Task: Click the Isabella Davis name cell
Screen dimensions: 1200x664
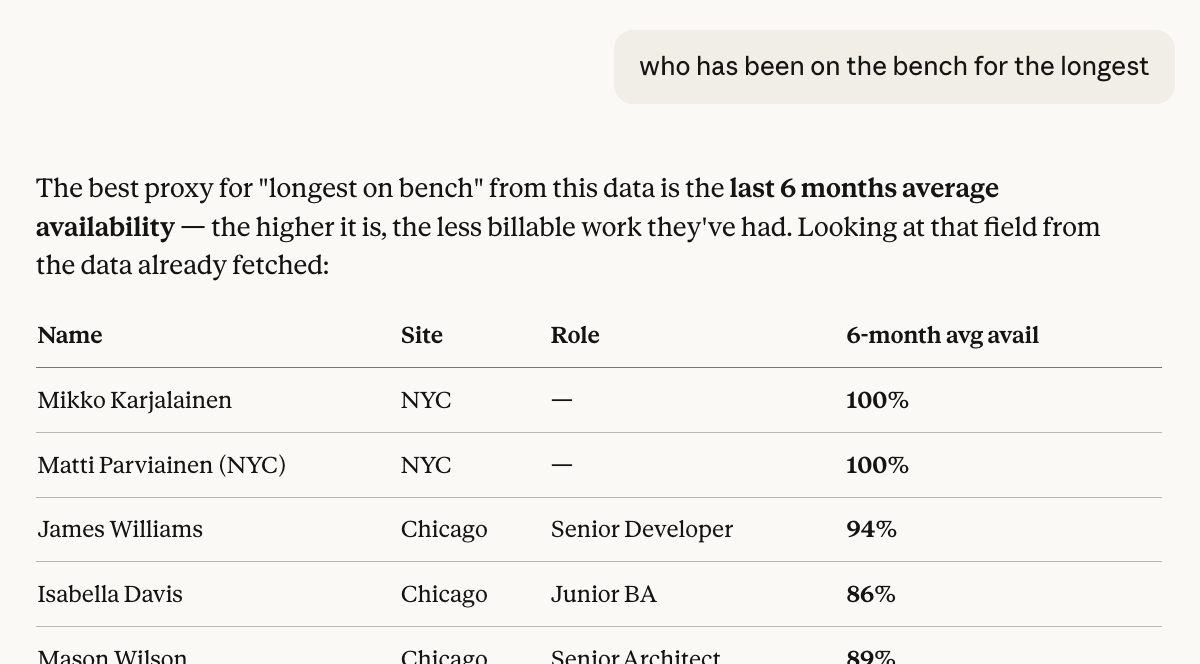Action: pos(110,594)
